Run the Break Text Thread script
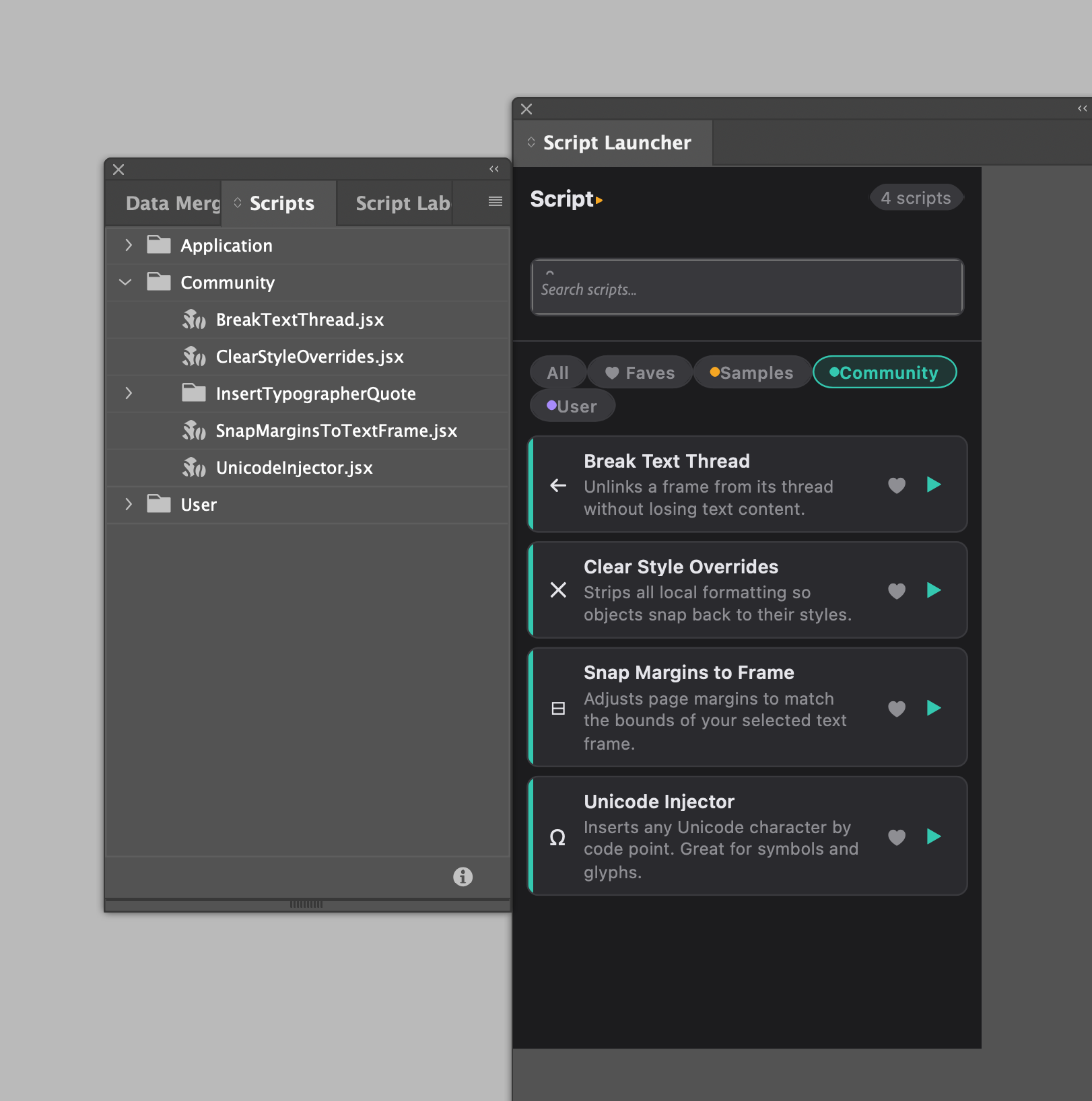 point(934,485)
